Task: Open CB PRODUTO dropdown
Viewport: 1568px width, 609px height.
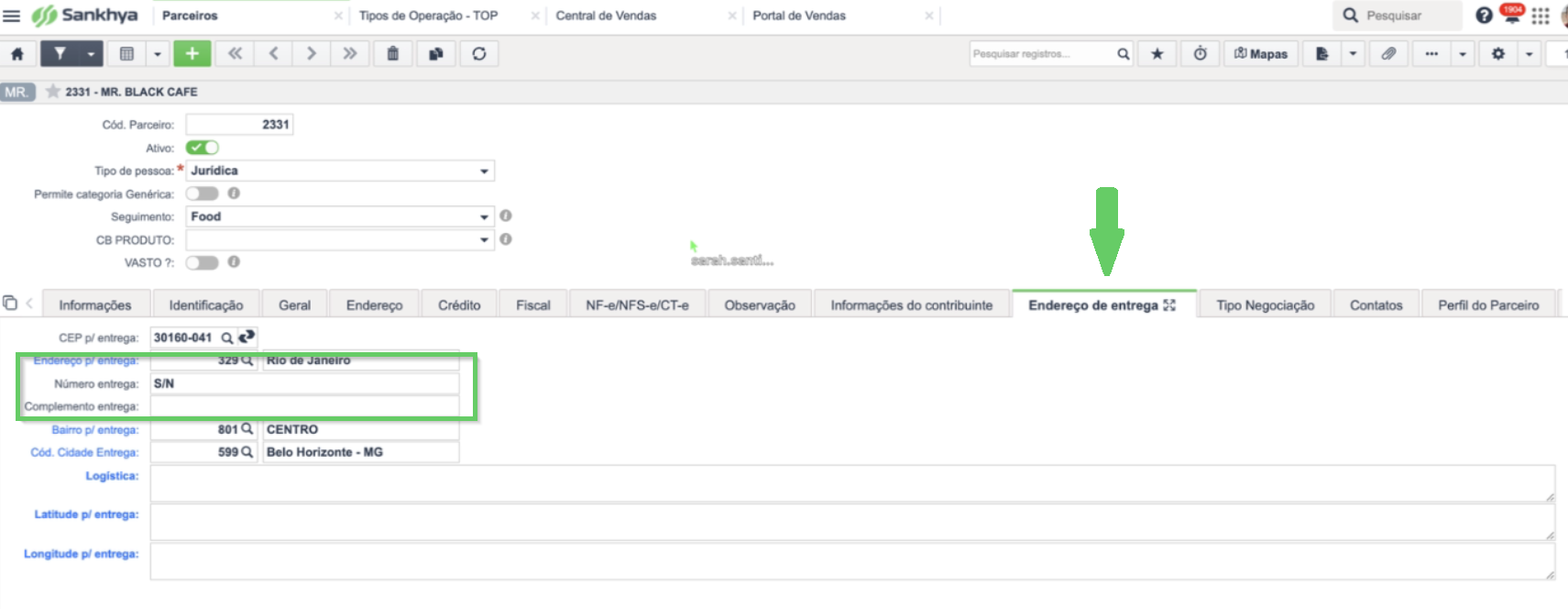Action: point(340,239)
